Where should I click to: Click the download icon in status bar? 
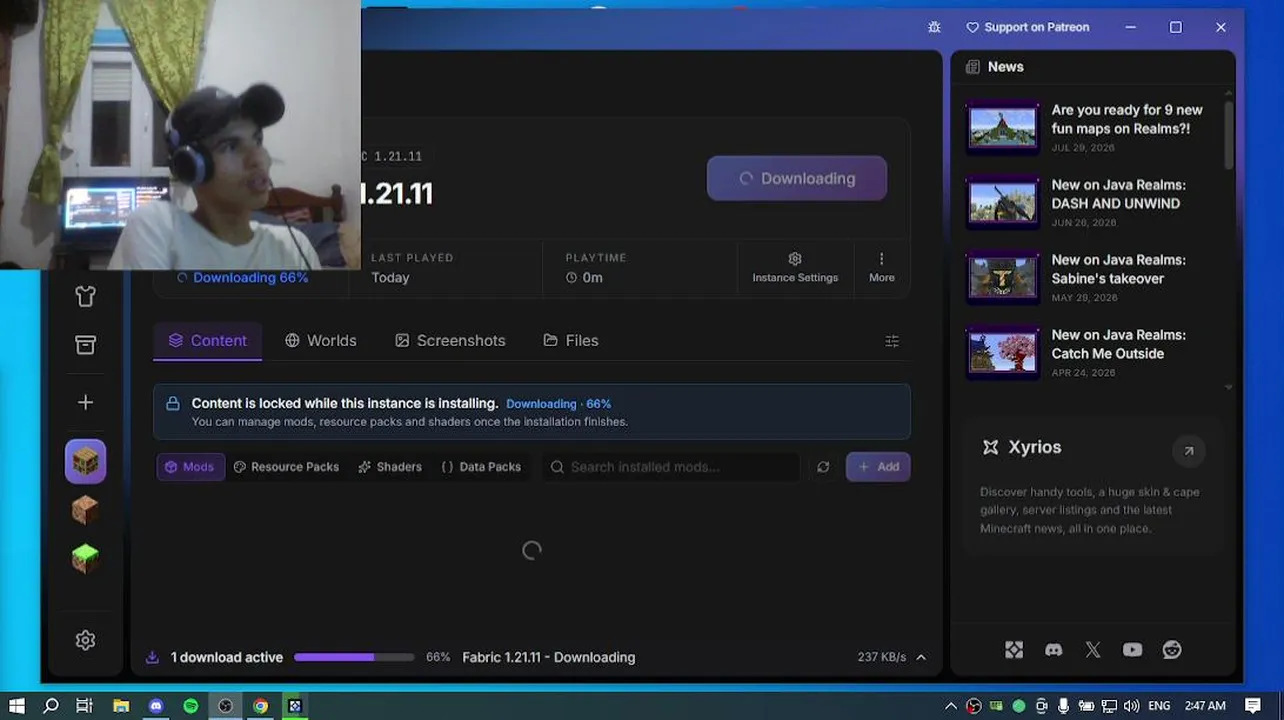(152, 657)
